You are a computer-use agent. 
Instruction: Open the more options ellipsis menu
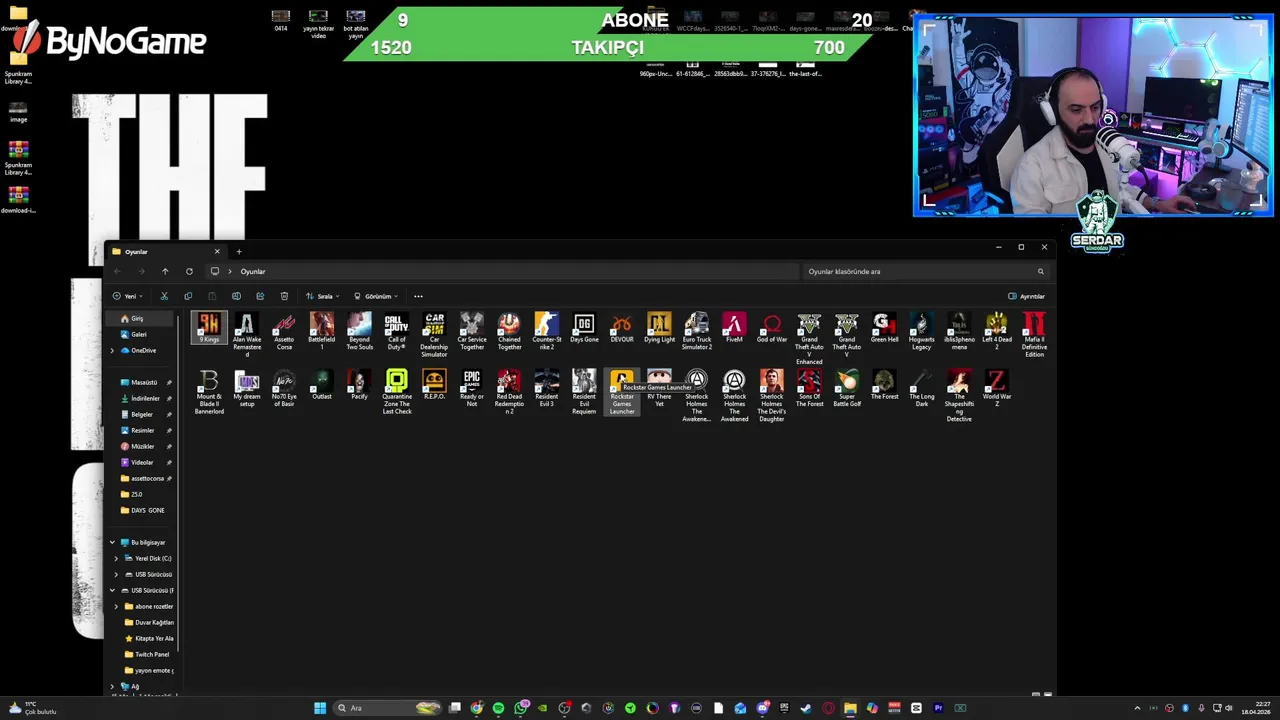point(418,296)
